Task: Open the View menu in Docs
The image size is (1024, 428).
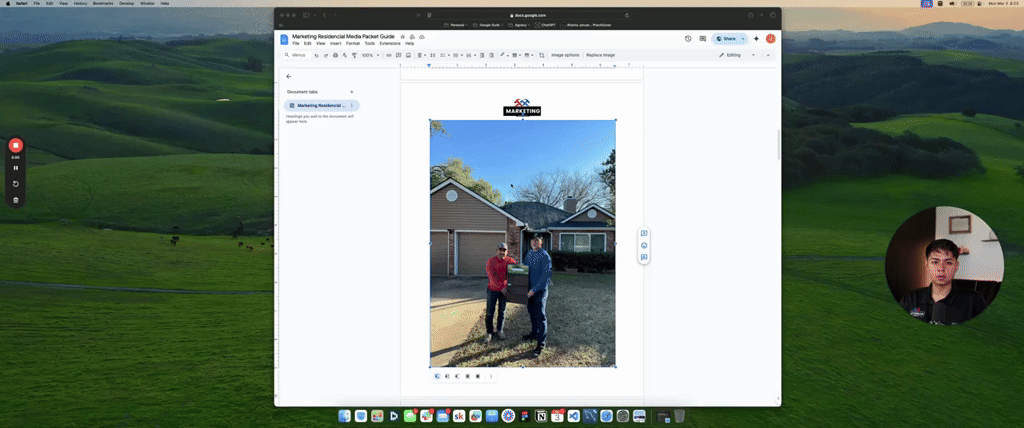Action: (x=321, y=43)
